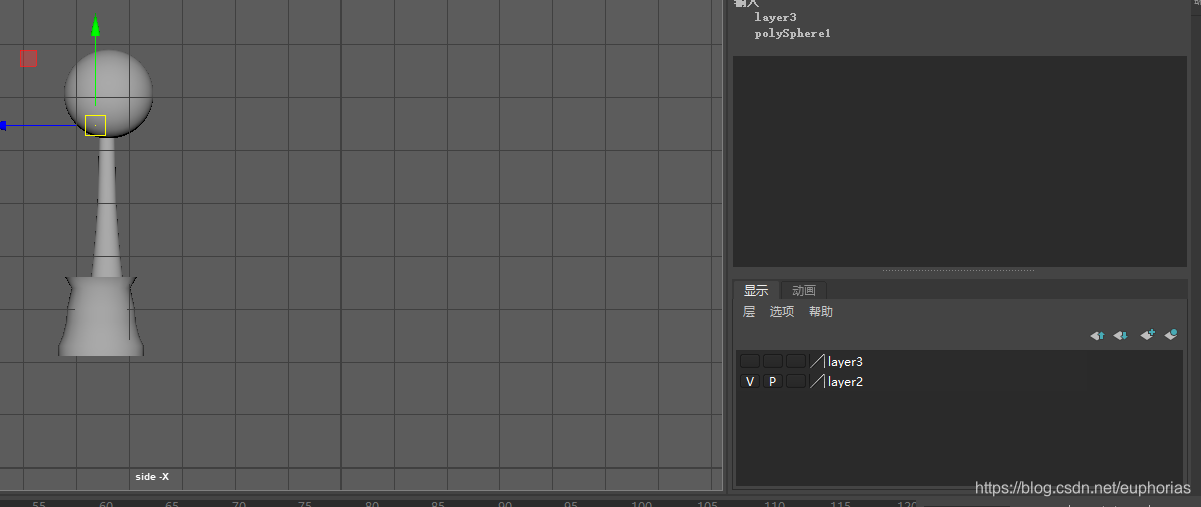Toggle visibility box for layer3
This screenshot has height=507, width=1201.
[x=750, y=361]
